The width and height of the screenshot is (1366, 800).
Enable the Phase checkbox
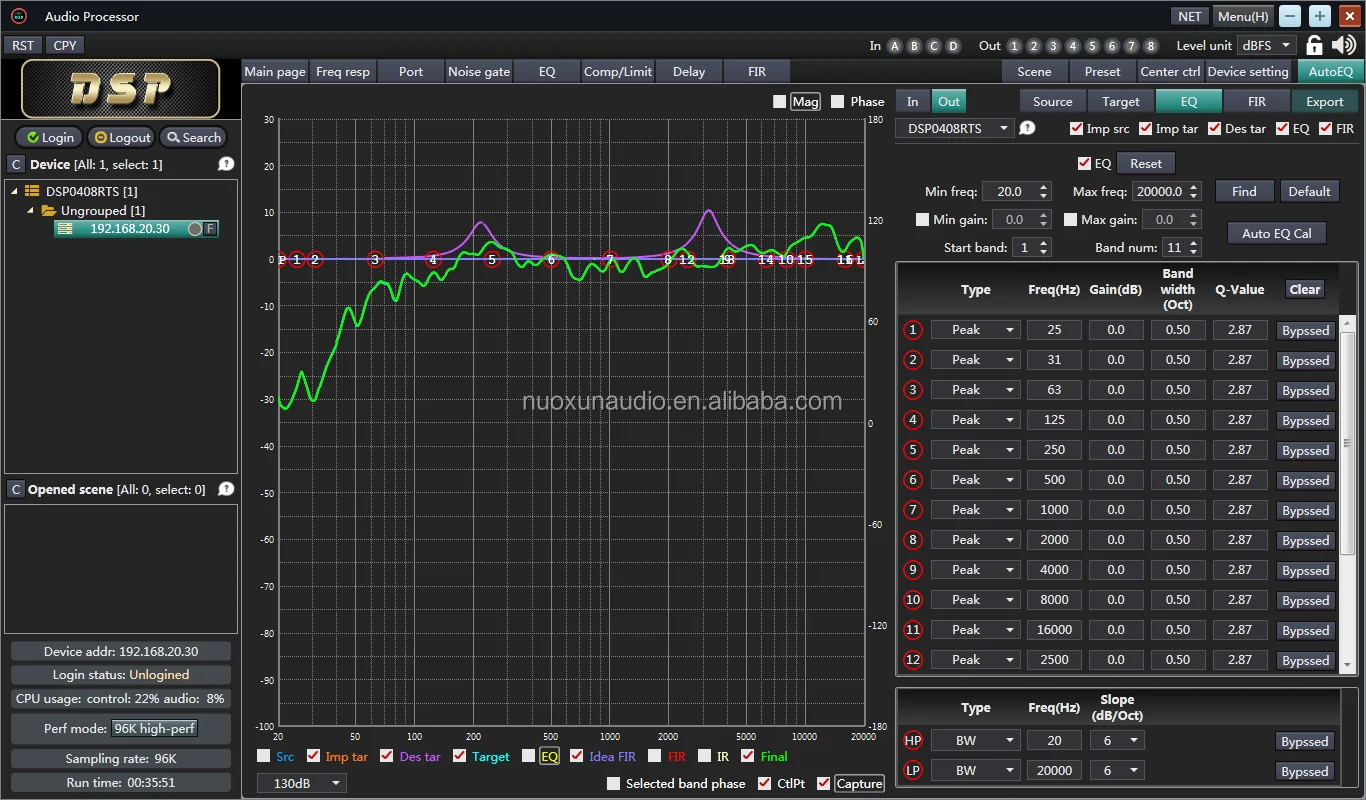[x=838, y=101]
